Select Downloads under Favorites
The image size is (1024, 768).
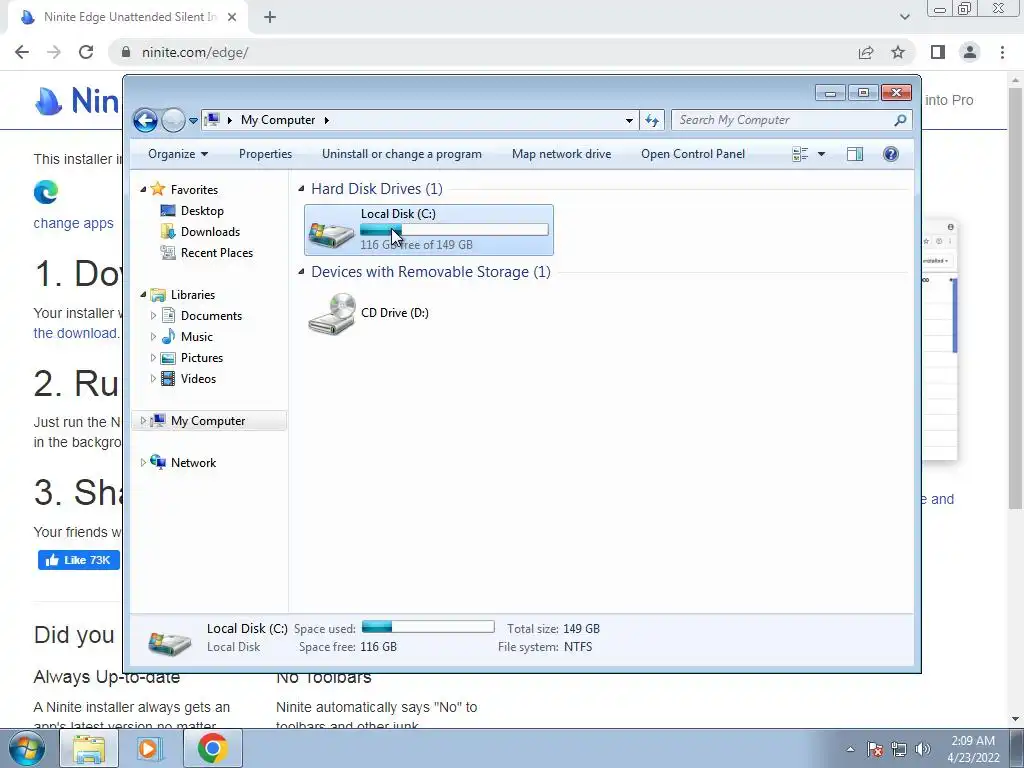210,232
